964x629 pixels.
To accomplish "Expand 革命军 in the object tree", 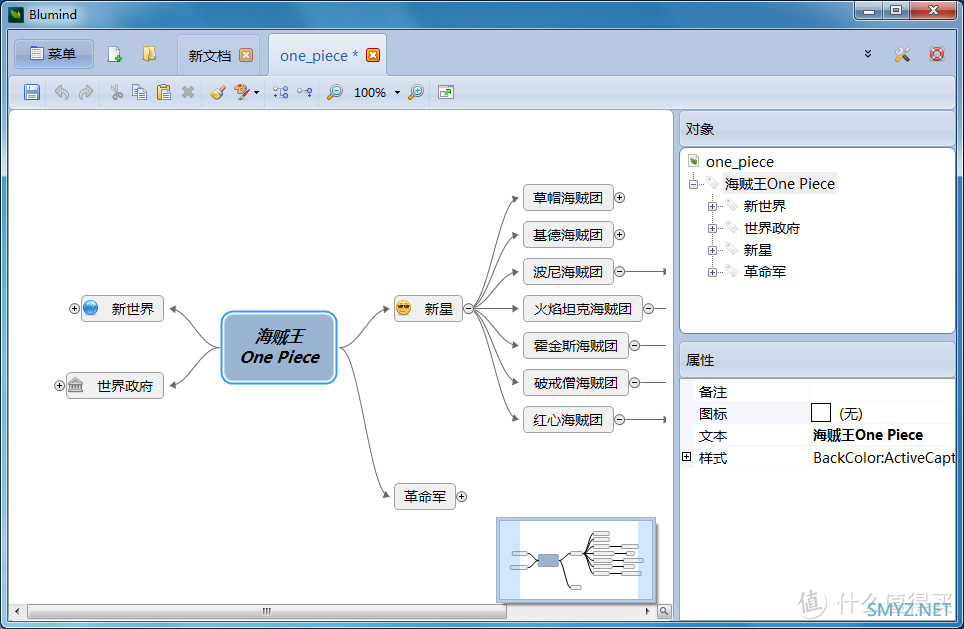I will (x=712, y=272).
